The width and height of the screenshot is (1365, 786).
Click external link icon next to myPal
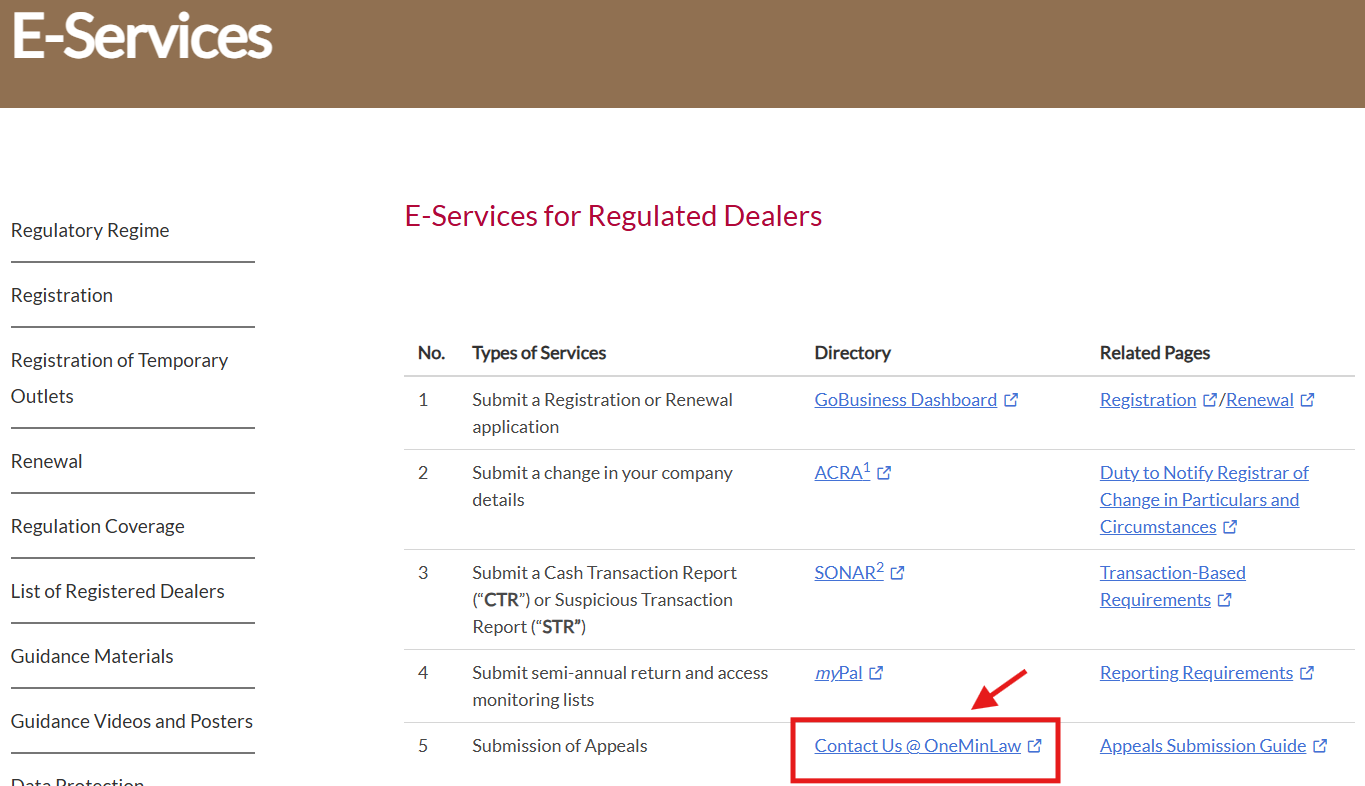tap(876, 673)
